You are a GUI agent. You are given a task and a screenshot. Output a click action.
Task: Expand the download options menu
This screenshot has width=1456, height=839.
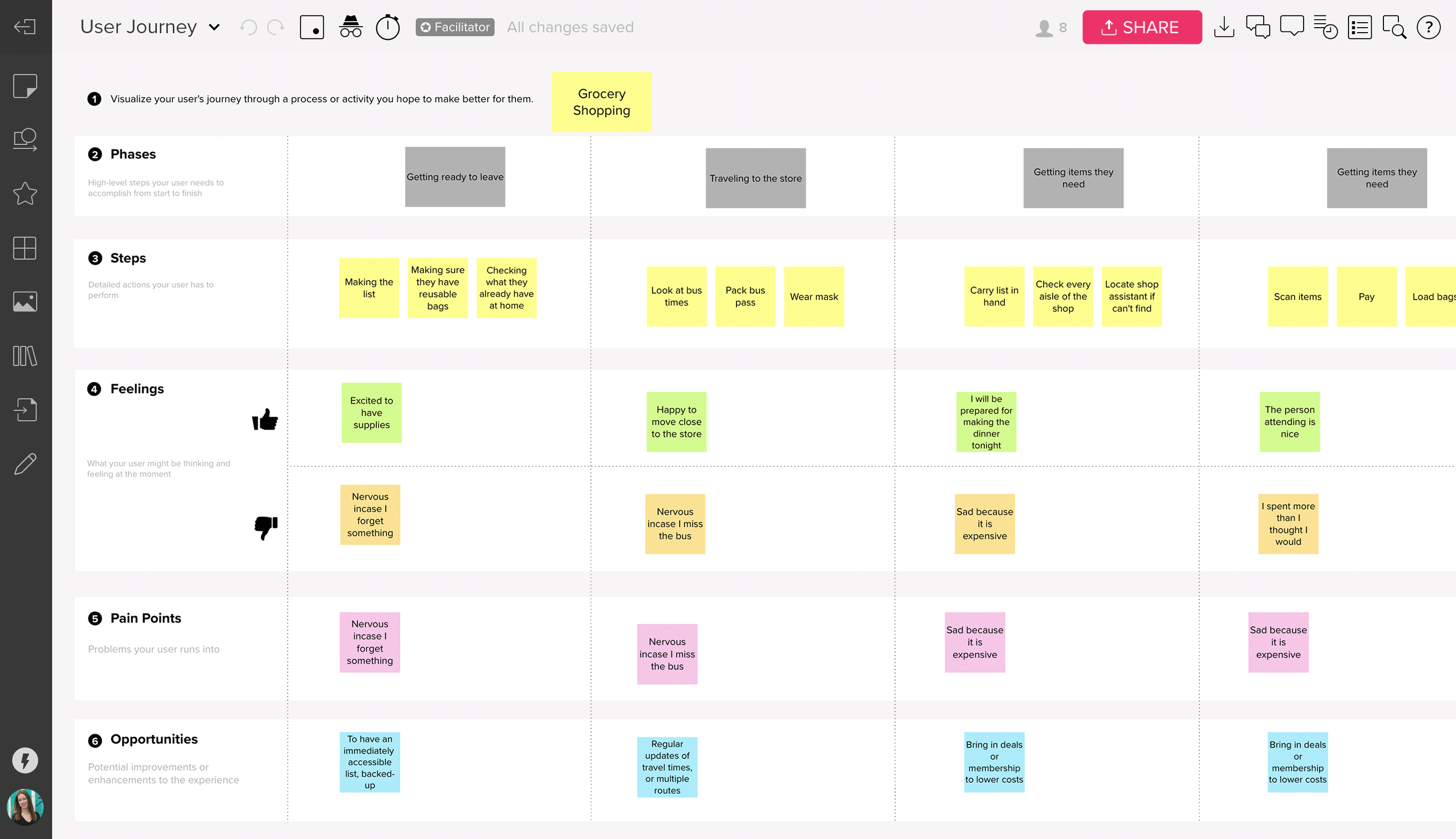point(1224,27)
